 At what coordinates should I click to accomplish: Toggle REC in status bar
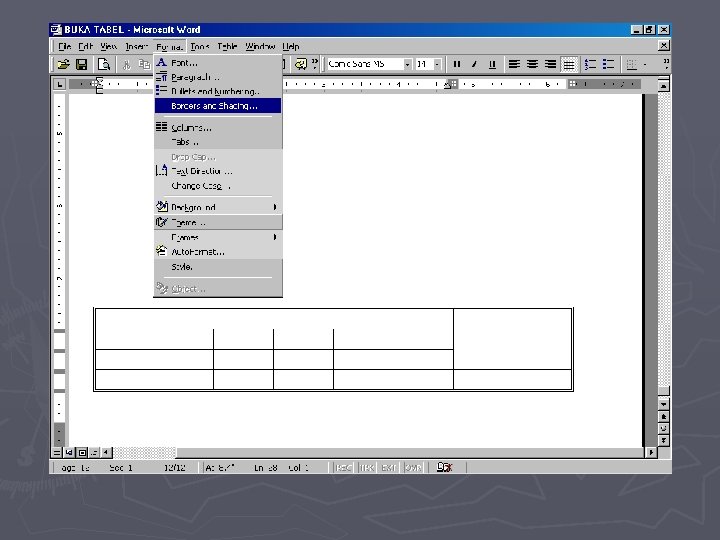tap(343, 467)
